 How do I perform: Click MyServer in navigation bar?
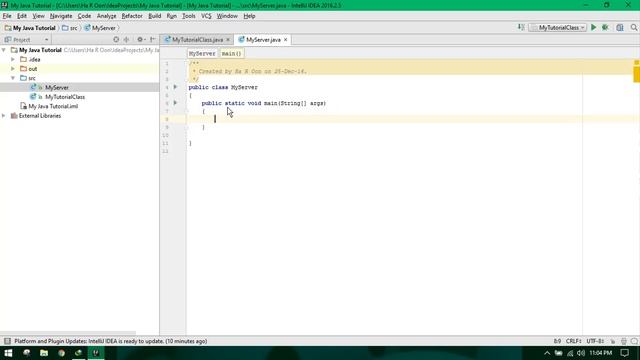[100, 28]
